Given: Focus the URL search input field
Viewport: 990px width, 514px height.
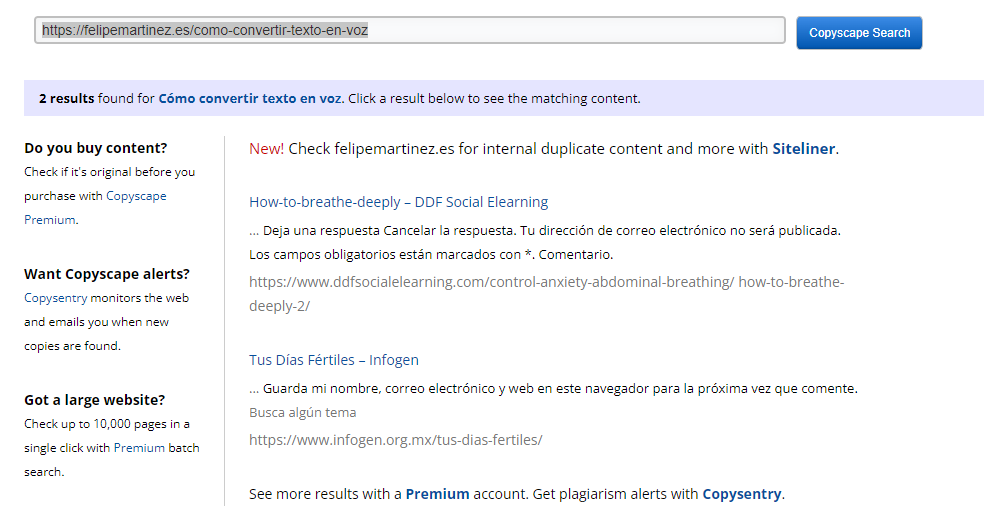Looking at the screenshot, I should (410, 30).
